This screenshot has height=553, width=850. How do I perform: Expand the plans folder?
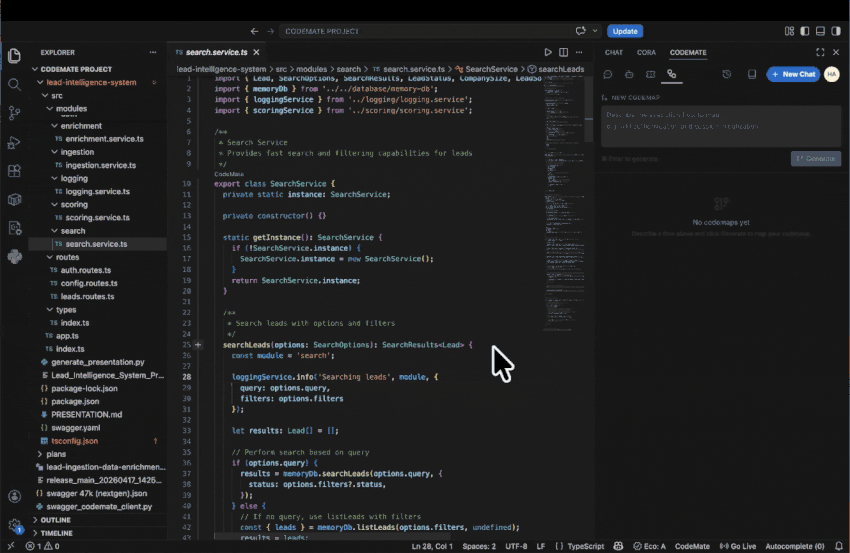[x=56, y=454]
